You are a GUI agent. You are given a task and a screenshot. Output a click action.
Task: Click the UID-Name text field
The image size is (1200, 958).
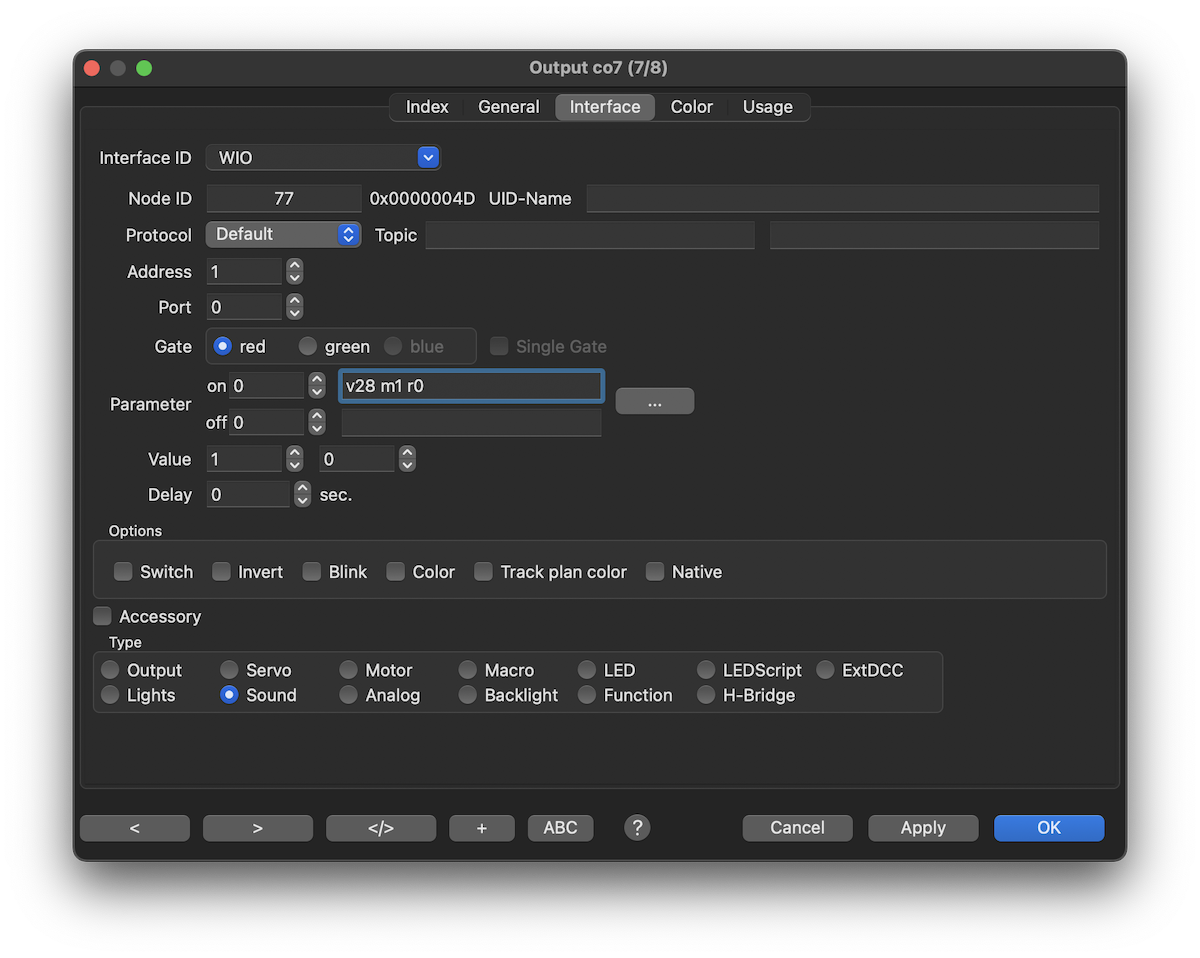pyautogui.click(x=842, y=198)
